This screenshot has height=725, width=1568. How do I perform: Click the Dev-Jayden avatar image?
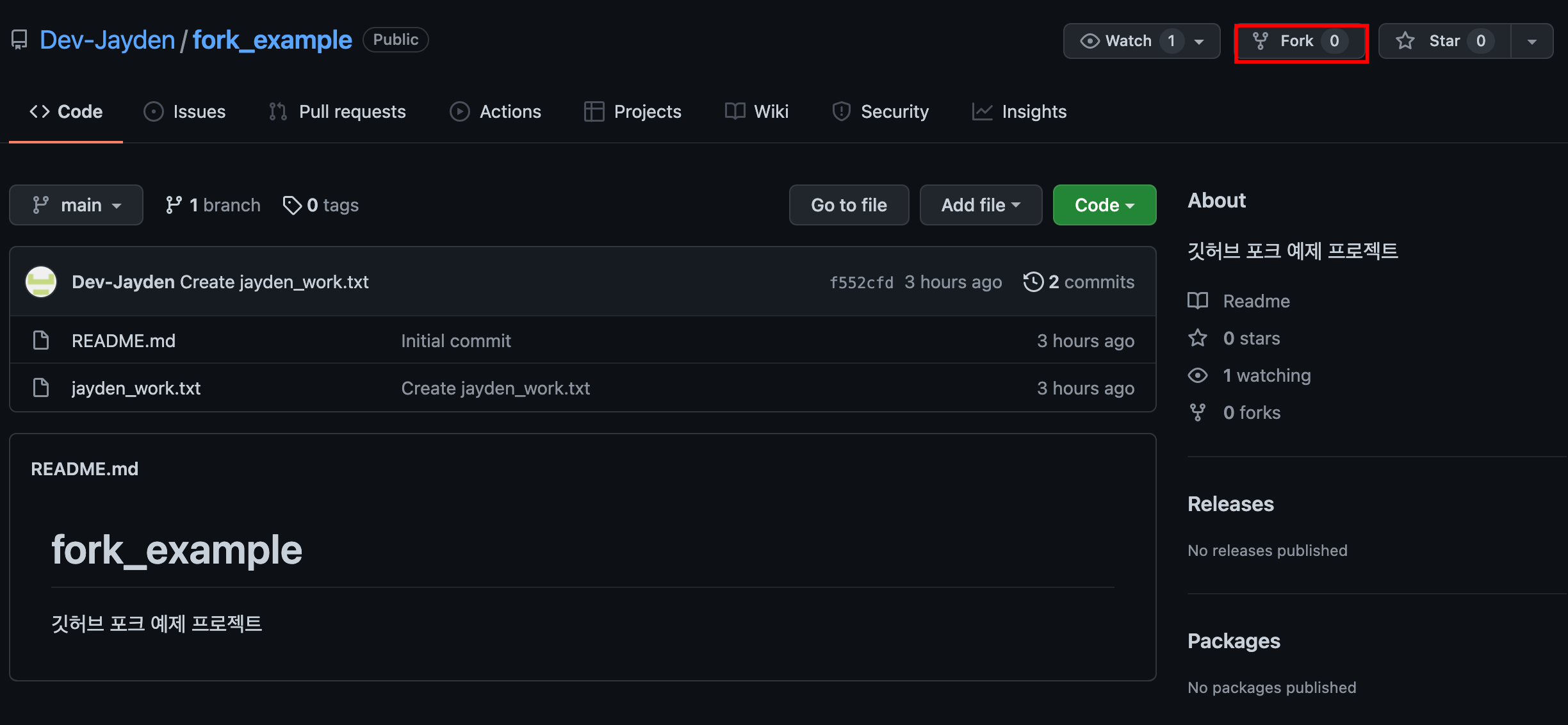(41, 282)
